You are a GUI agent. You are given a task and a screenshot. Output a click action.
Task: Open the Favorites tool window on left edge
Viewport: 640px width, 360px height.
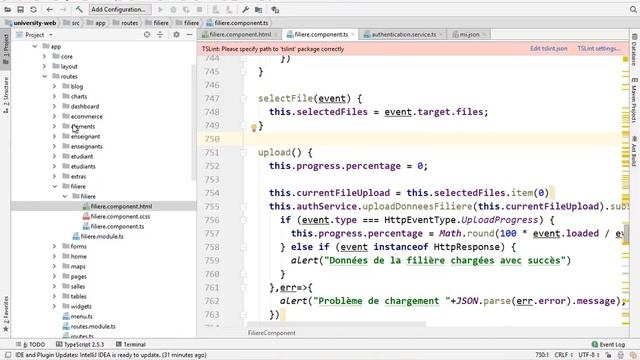[x=6, y=313]
